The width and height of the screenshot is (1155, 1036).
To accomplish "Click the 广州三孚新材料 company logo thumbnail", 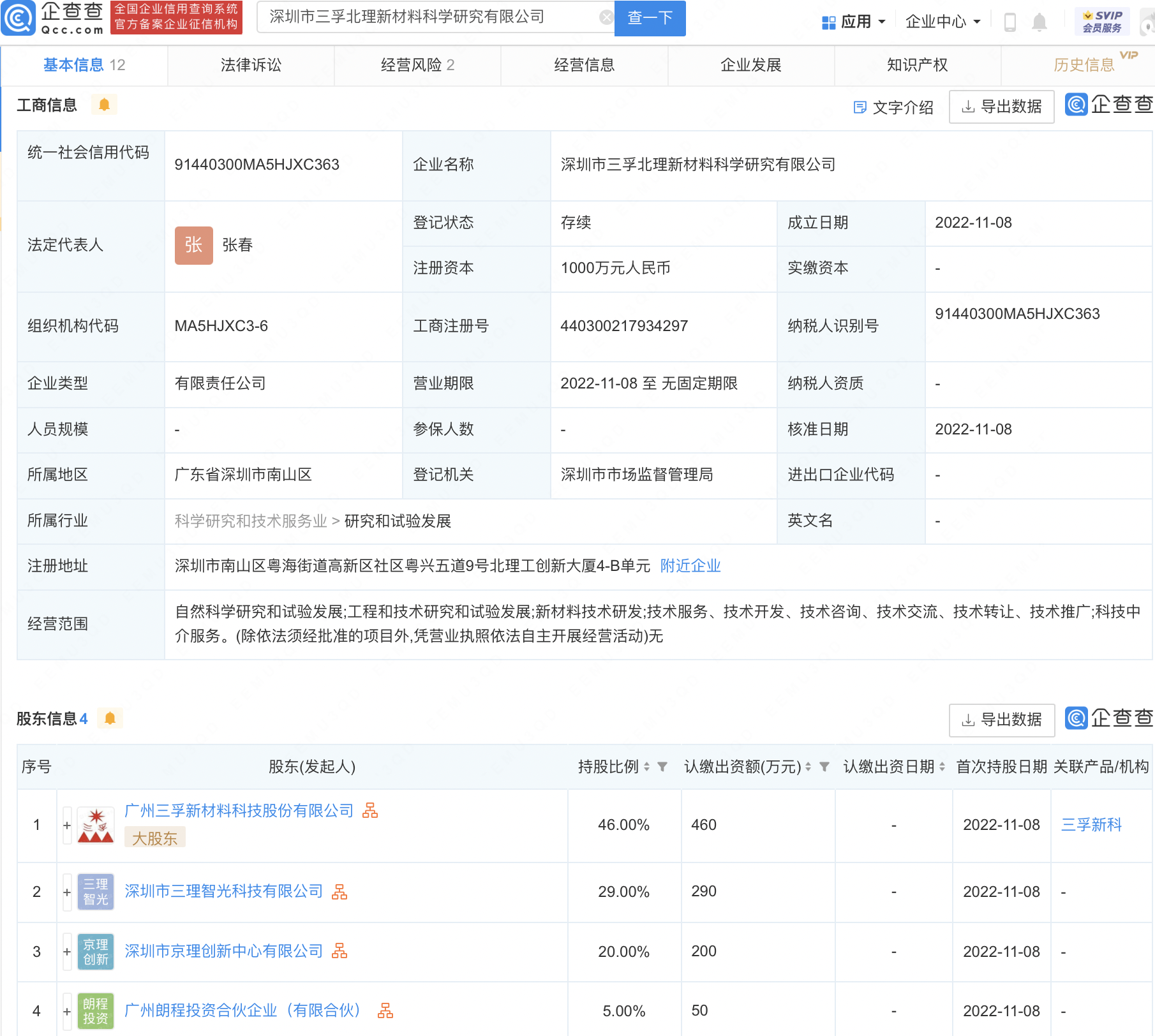I will (96, 825).
